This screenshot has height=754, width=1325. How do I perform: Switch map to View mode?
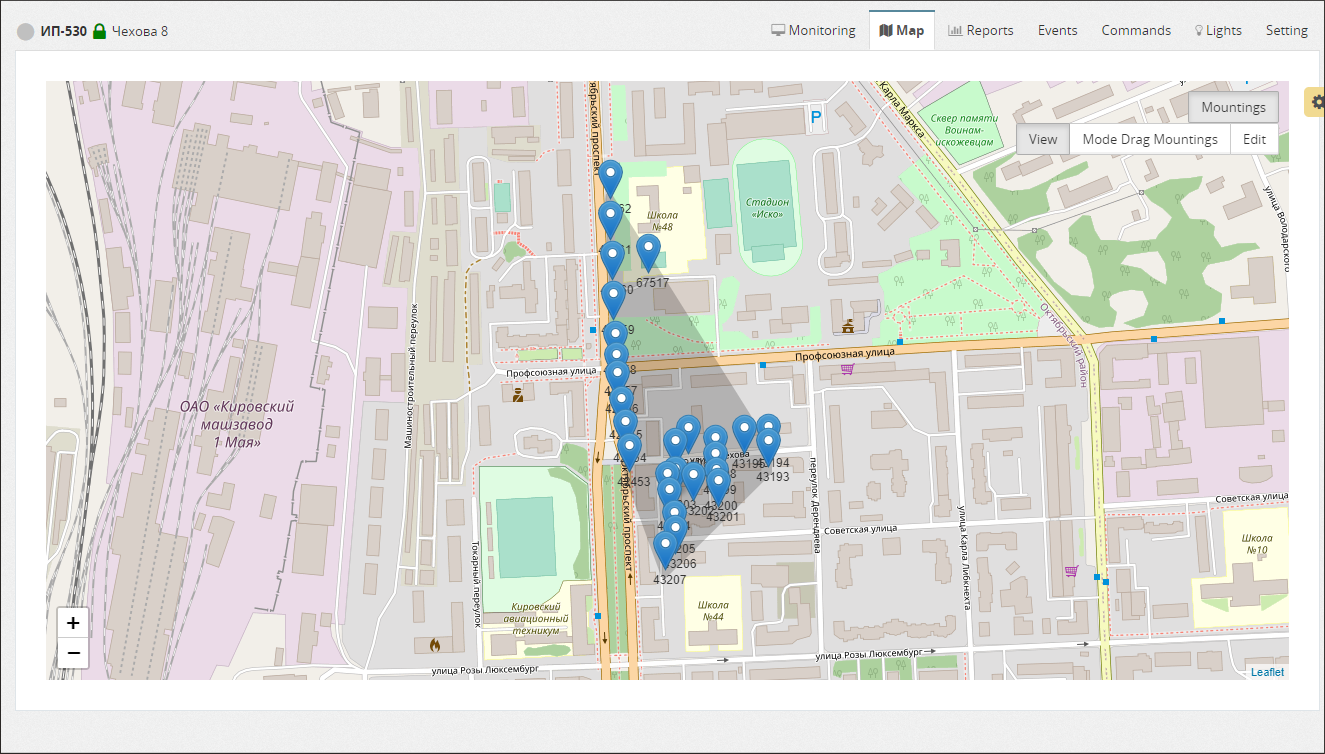[1042, 139]
